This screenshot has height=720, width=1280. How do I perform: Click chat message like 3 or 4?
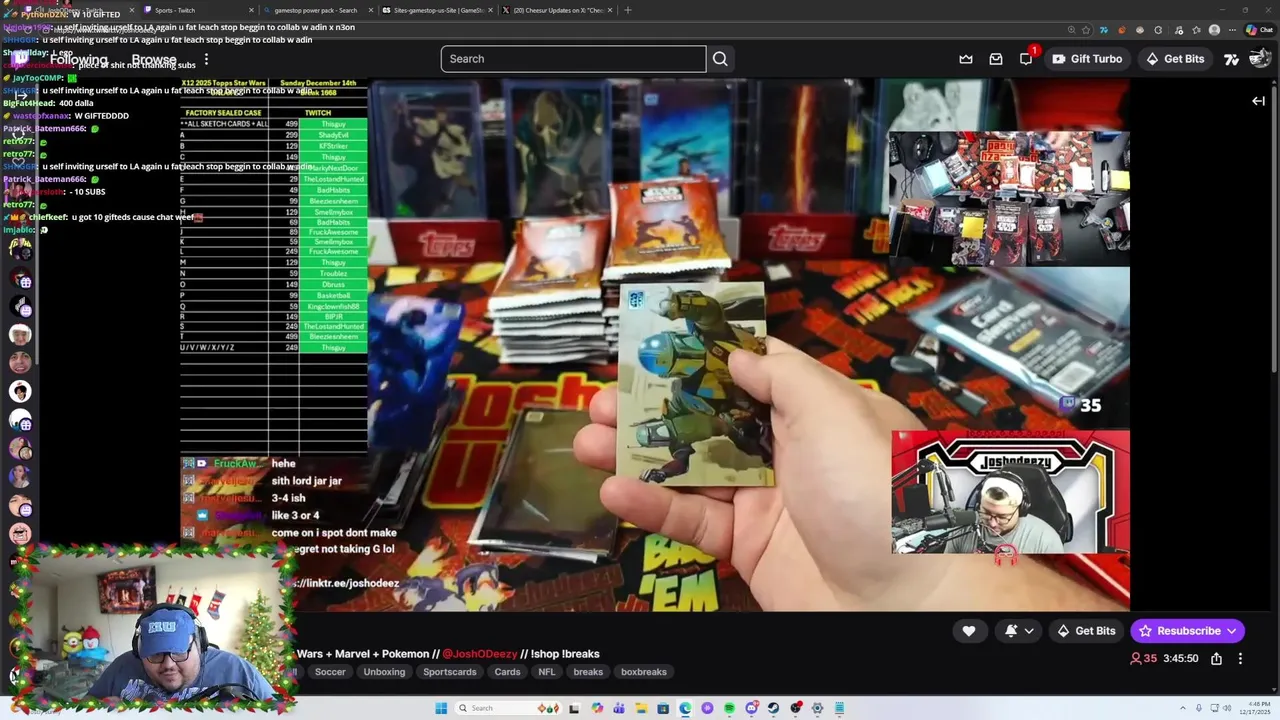tap(295, 515)
